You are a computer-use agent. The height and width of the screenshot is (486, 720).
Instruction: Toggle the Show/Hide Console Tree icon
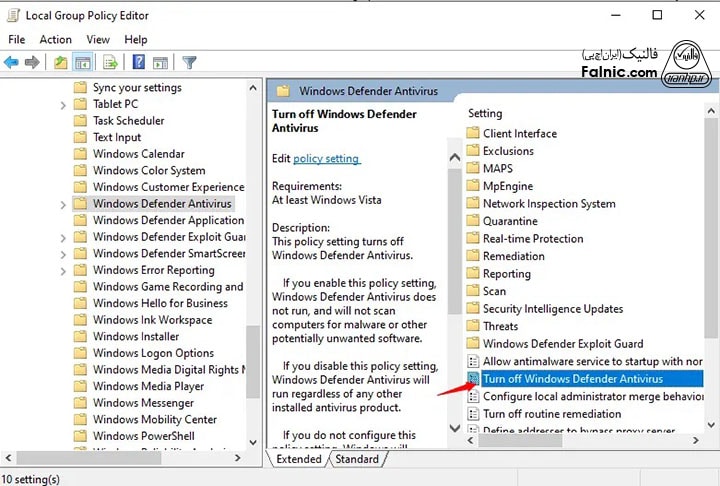(x=83, y=62)
